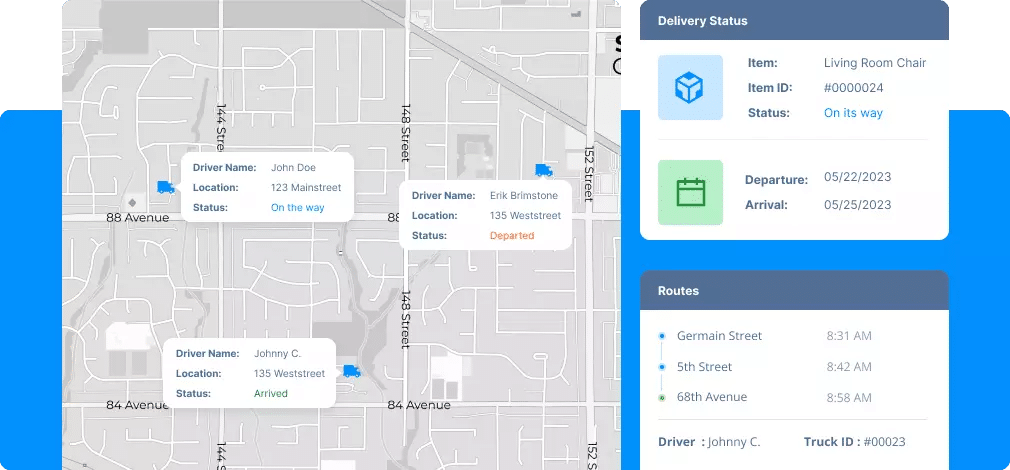
Task: Click 'Johnny C.' in the map info card
Action: [x=277, y=353]
